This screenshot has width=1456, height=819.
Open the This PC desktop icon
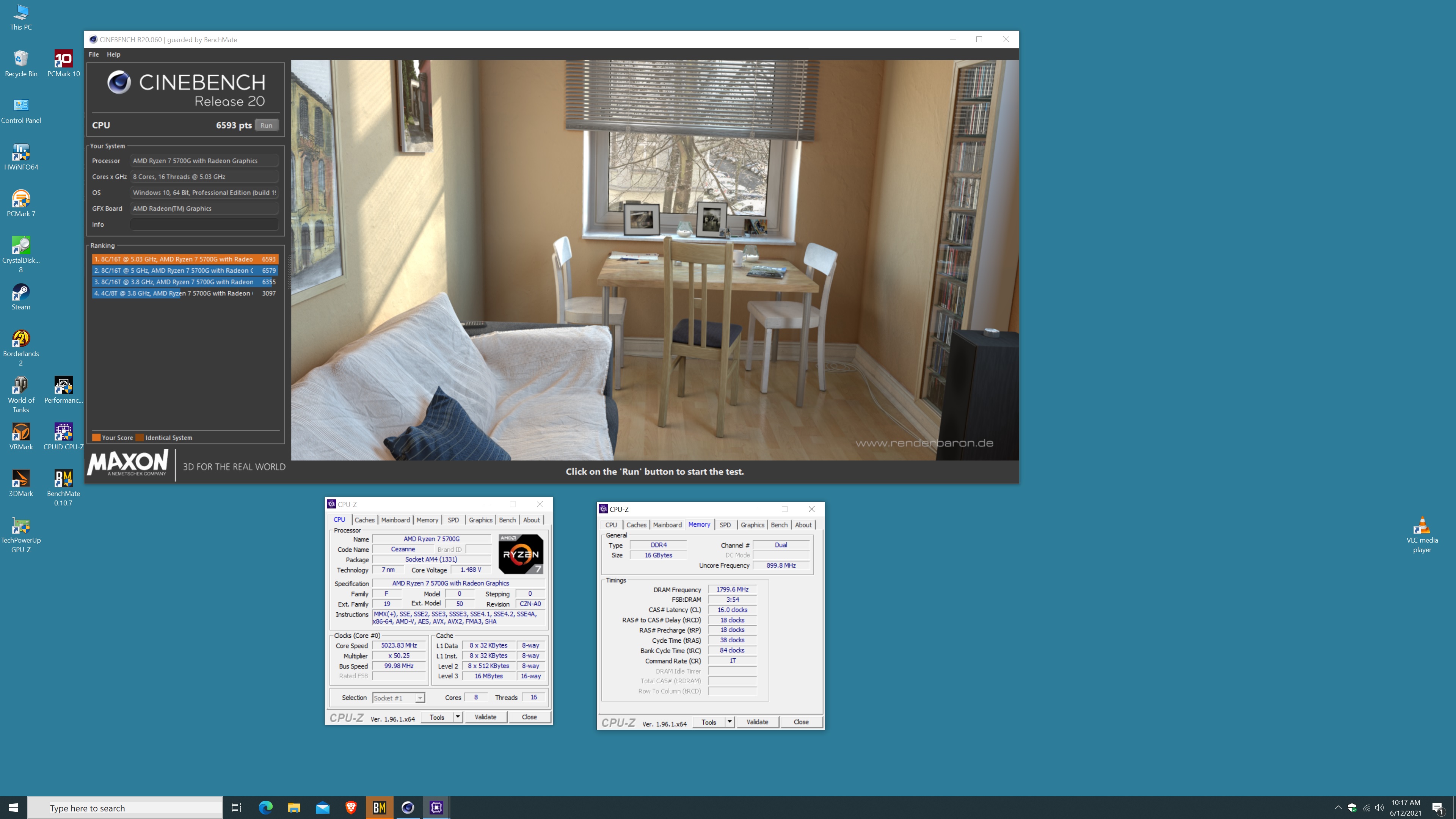click(21, 17)
